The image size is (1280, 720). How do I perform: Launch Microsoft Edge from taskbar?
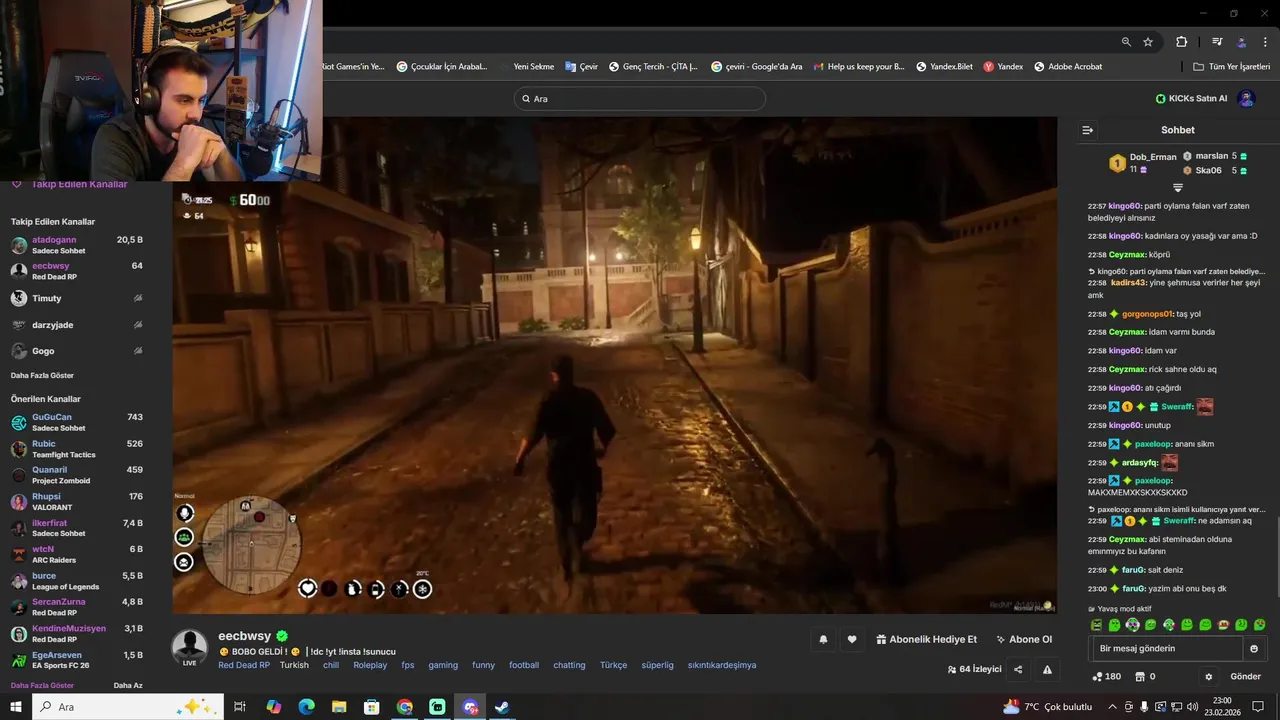[306, 707]
